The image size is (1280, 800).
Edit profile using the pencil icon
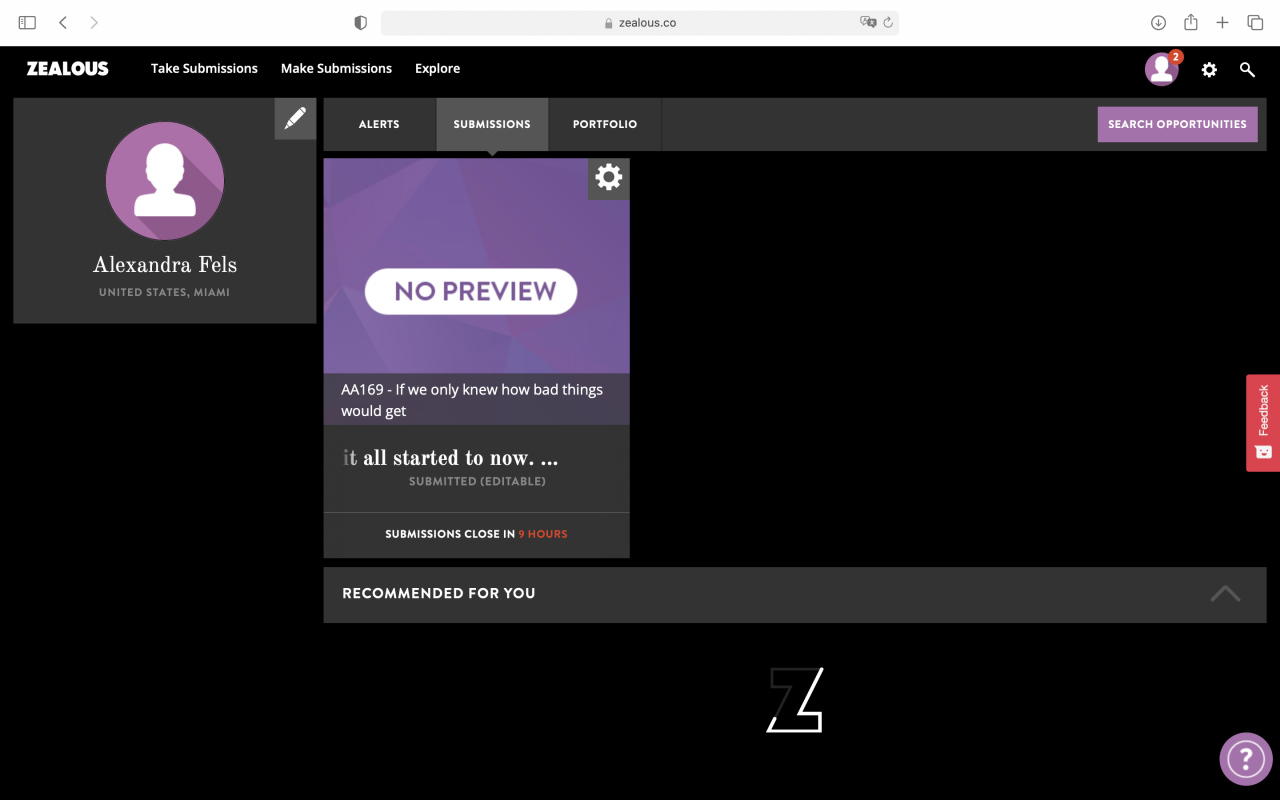(x=295, y=119)
